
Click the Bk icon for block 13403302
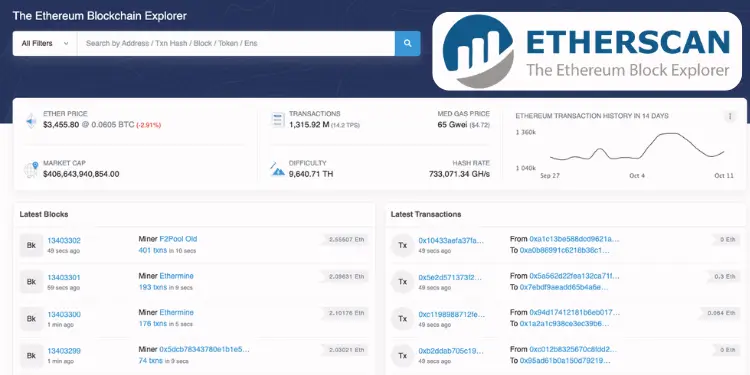(31, 245)
